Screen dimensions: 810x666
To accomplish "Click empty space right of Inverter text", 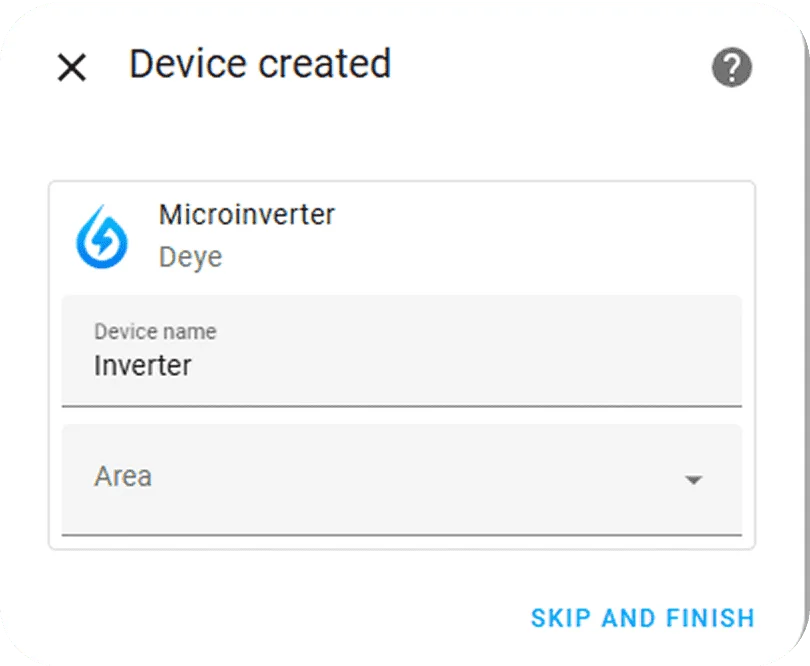I will coord(450,366).
